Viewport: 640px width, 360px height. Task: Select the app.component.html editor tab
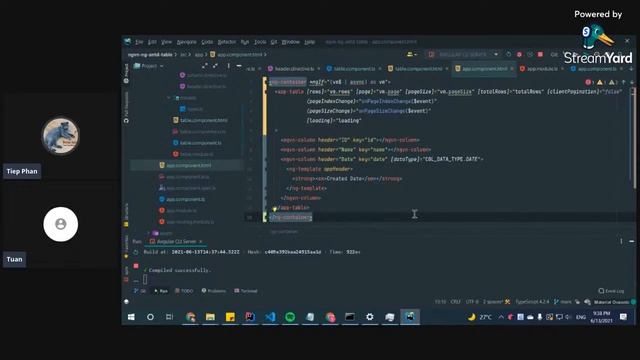tap(484, 69)
